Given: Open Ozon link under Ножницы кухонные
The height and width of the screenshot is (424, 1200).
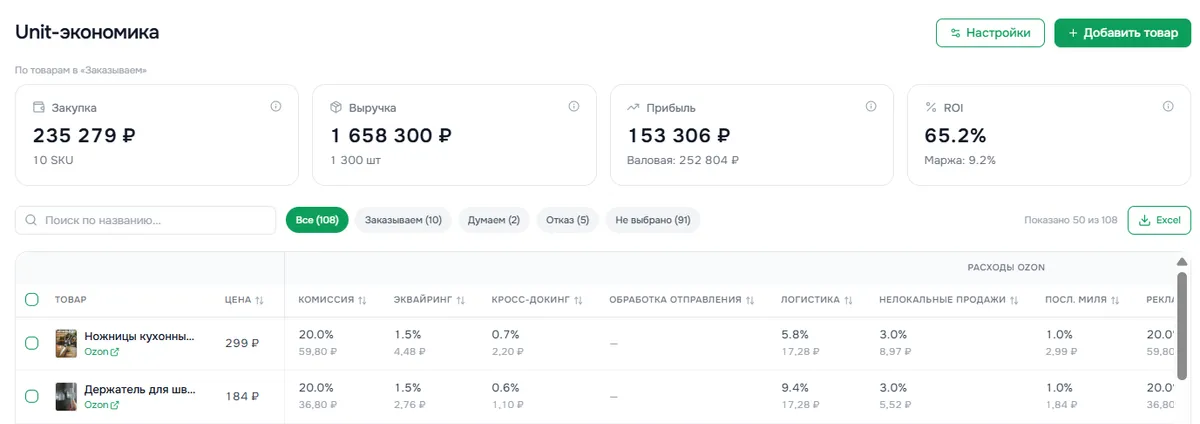Looking at the screenshot, I should pyautogui.click(x=102, y=352).
